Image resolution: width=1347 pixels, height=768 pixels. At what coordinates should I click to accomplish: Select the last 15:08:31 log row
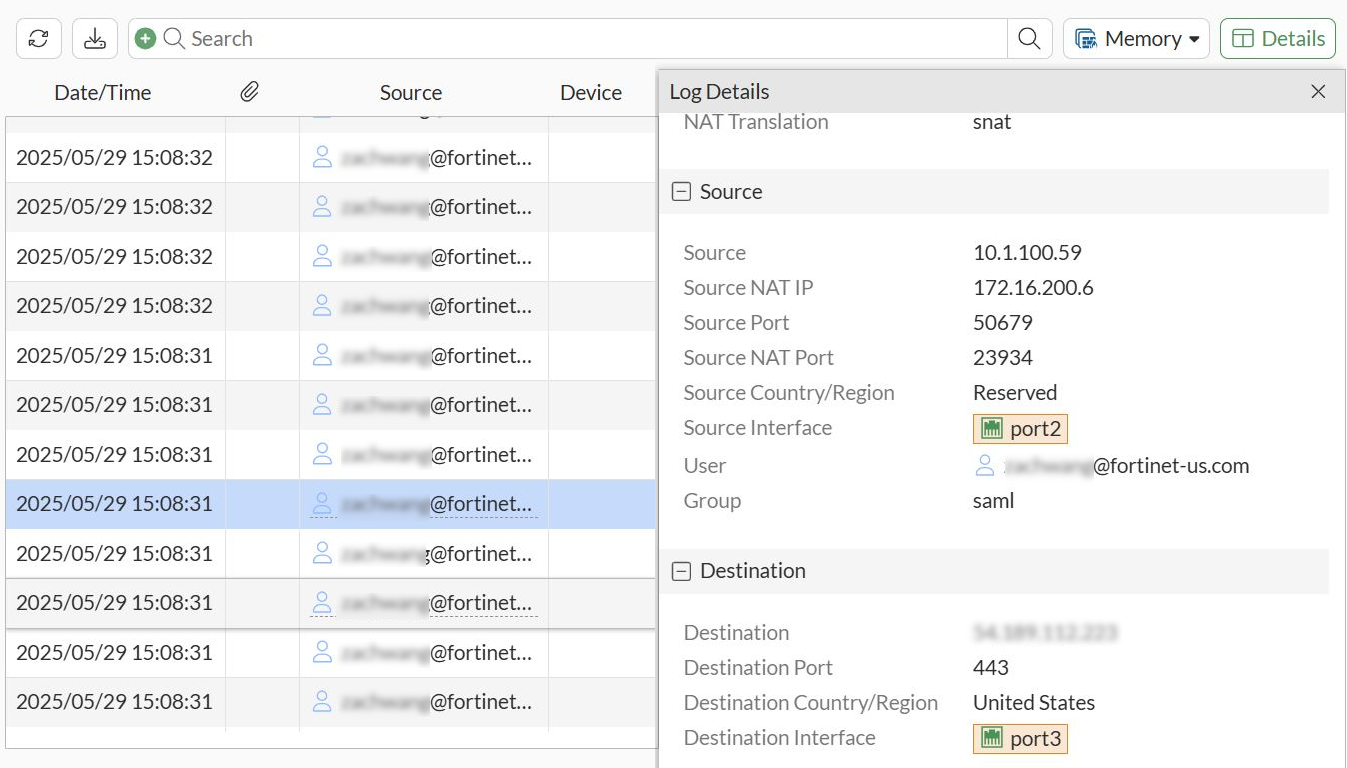pyautogui.click(x=115, y=702)
